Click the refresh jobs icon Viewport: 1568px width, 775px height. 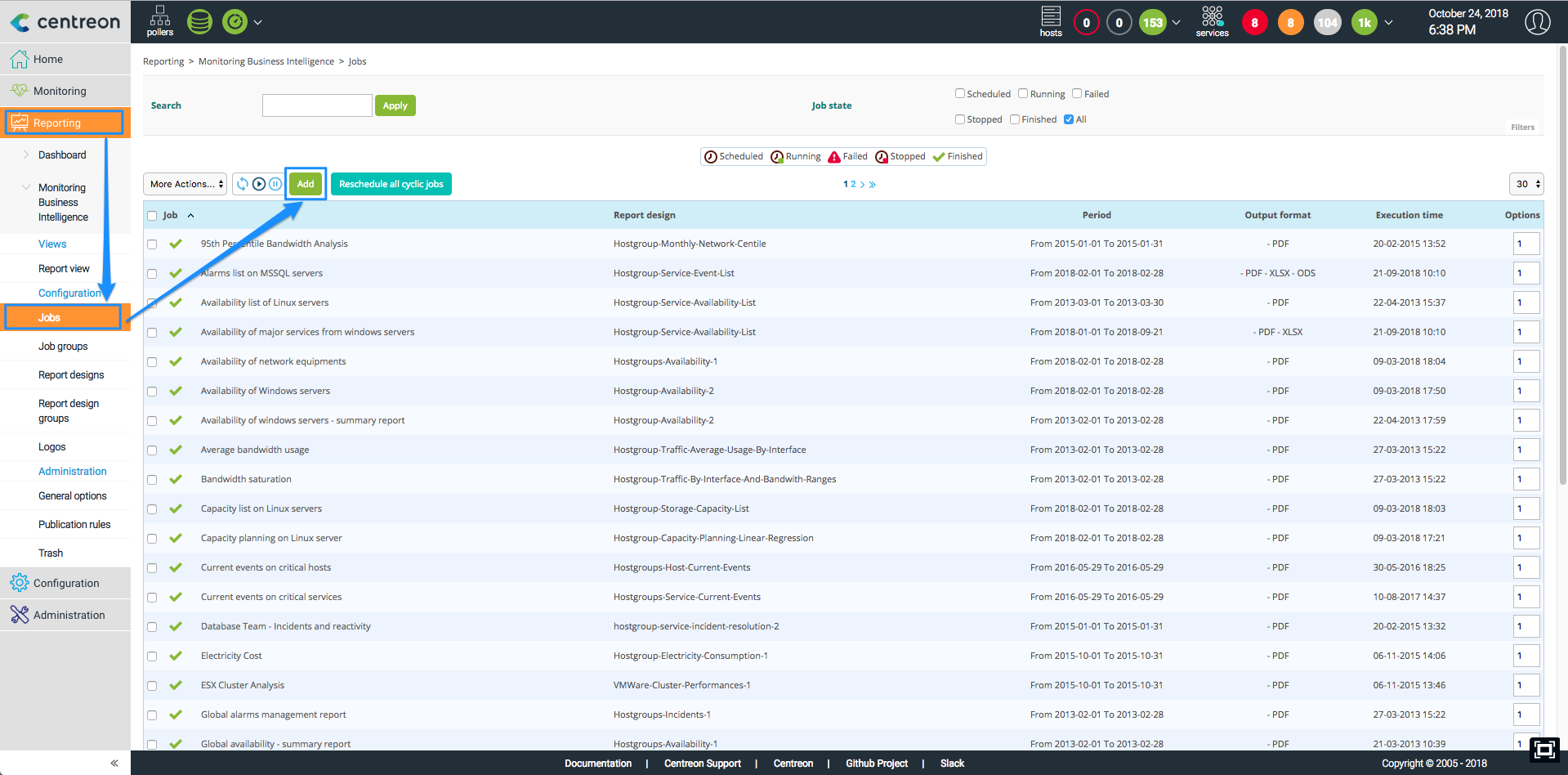pos(243,184)
